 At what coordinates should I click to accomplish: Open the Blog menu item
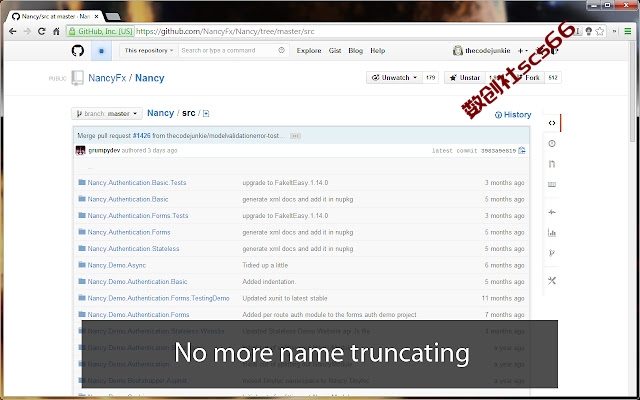pos(356,51)
